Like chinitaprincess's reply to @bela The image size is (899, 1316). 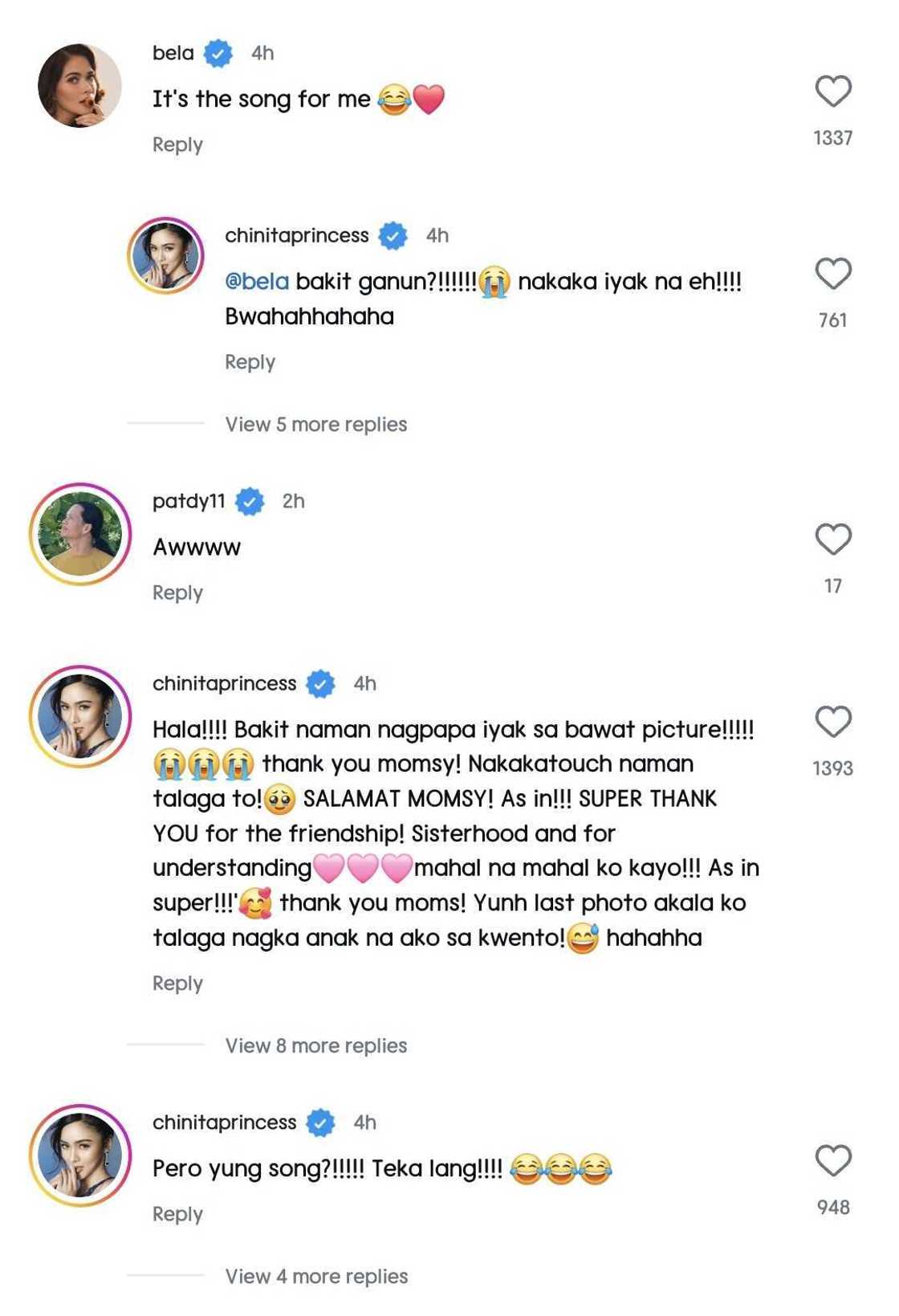[833, 274]
